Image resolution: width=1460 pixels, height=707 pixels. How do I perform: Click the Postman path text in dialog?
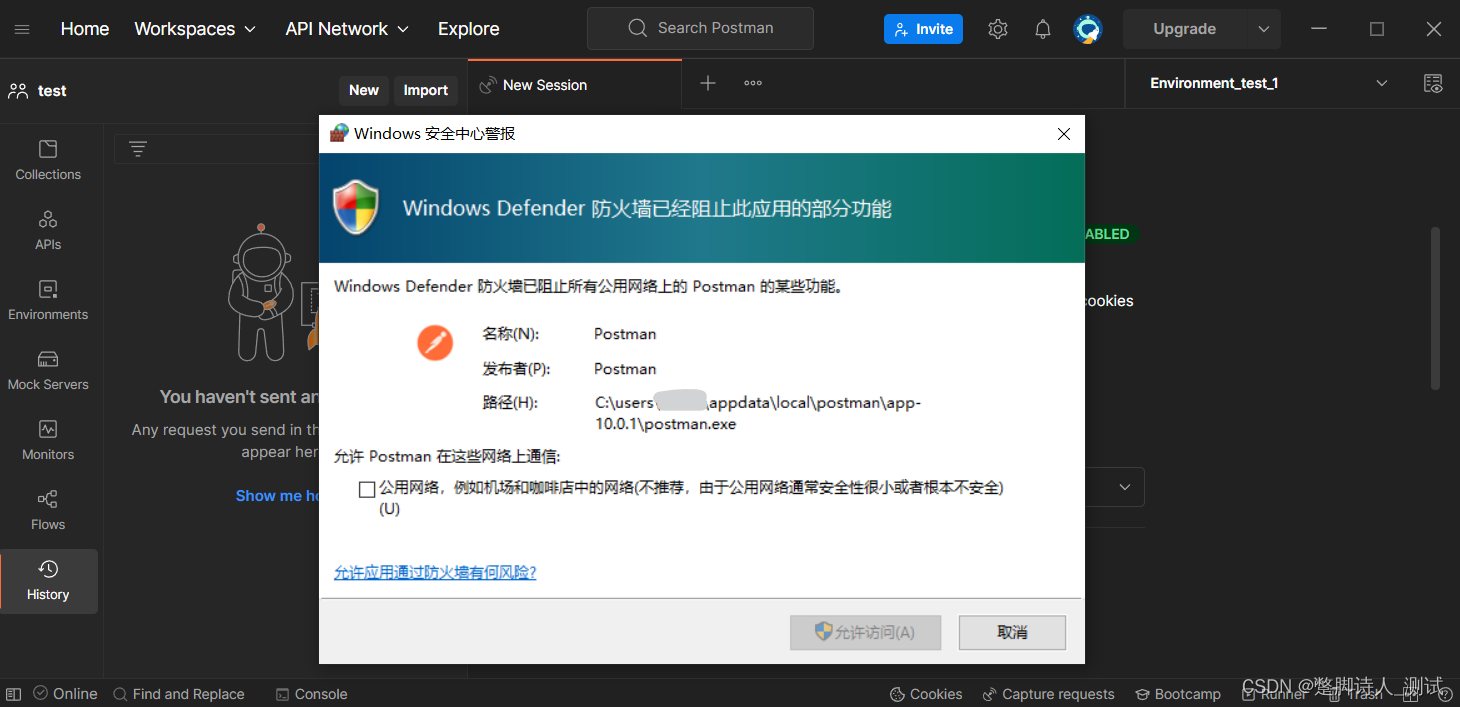click(758, 413)
